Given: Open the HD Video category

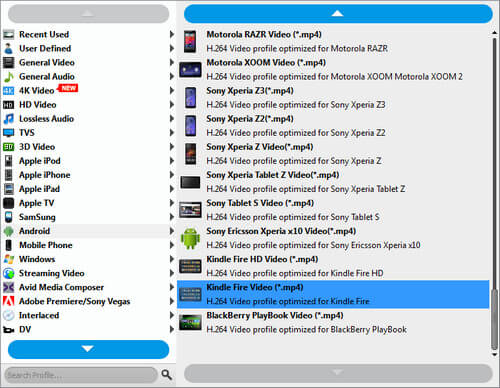Looking at the screenshot, I should click(x=88, y=105).
